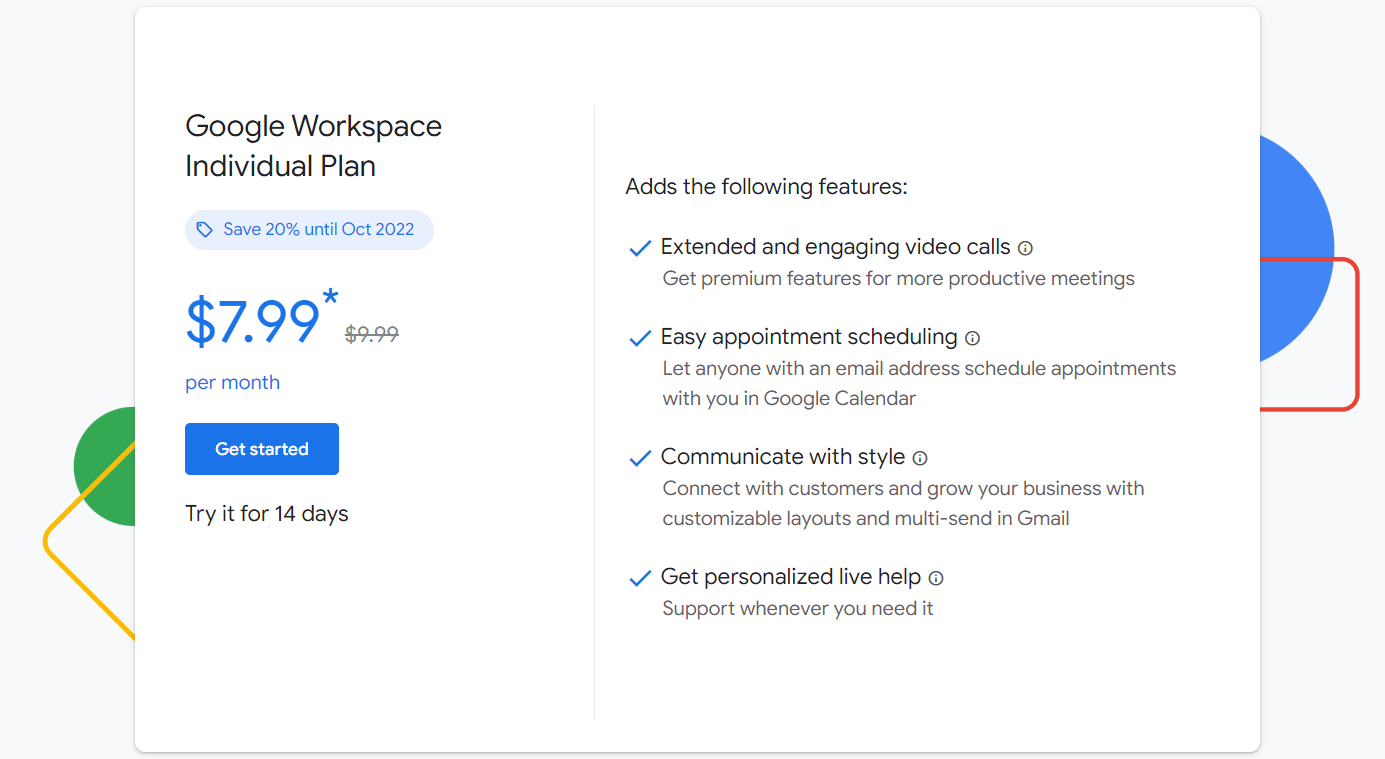
Task: Open info icon next to Extended and engaging video calls
Action: (x=1025, y=248)
